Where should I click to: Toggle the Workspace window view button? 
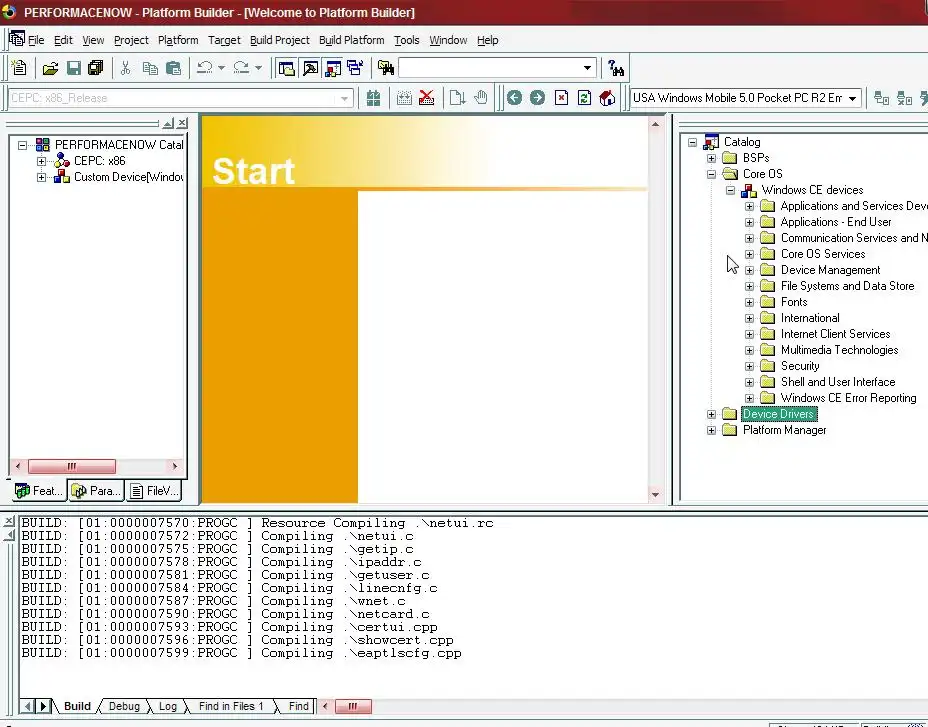click(286, 68)
